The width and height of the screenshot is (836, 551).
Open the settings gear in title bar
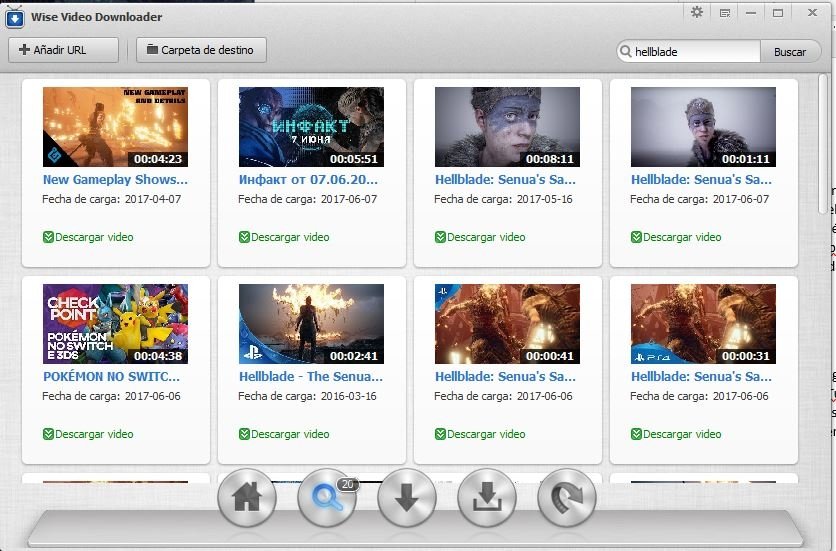point(697,12)
